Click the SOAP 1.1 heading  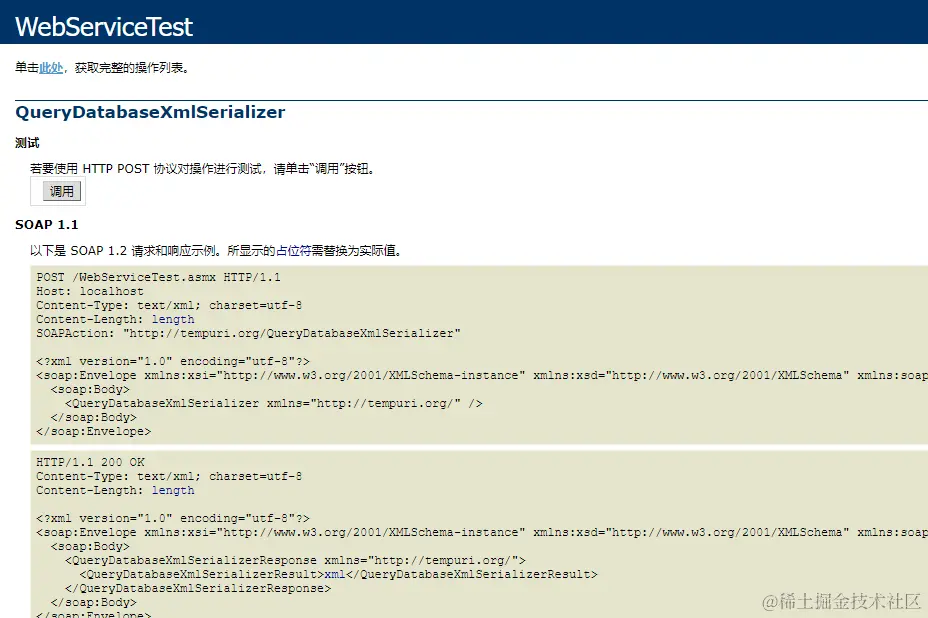click(47, 224)
